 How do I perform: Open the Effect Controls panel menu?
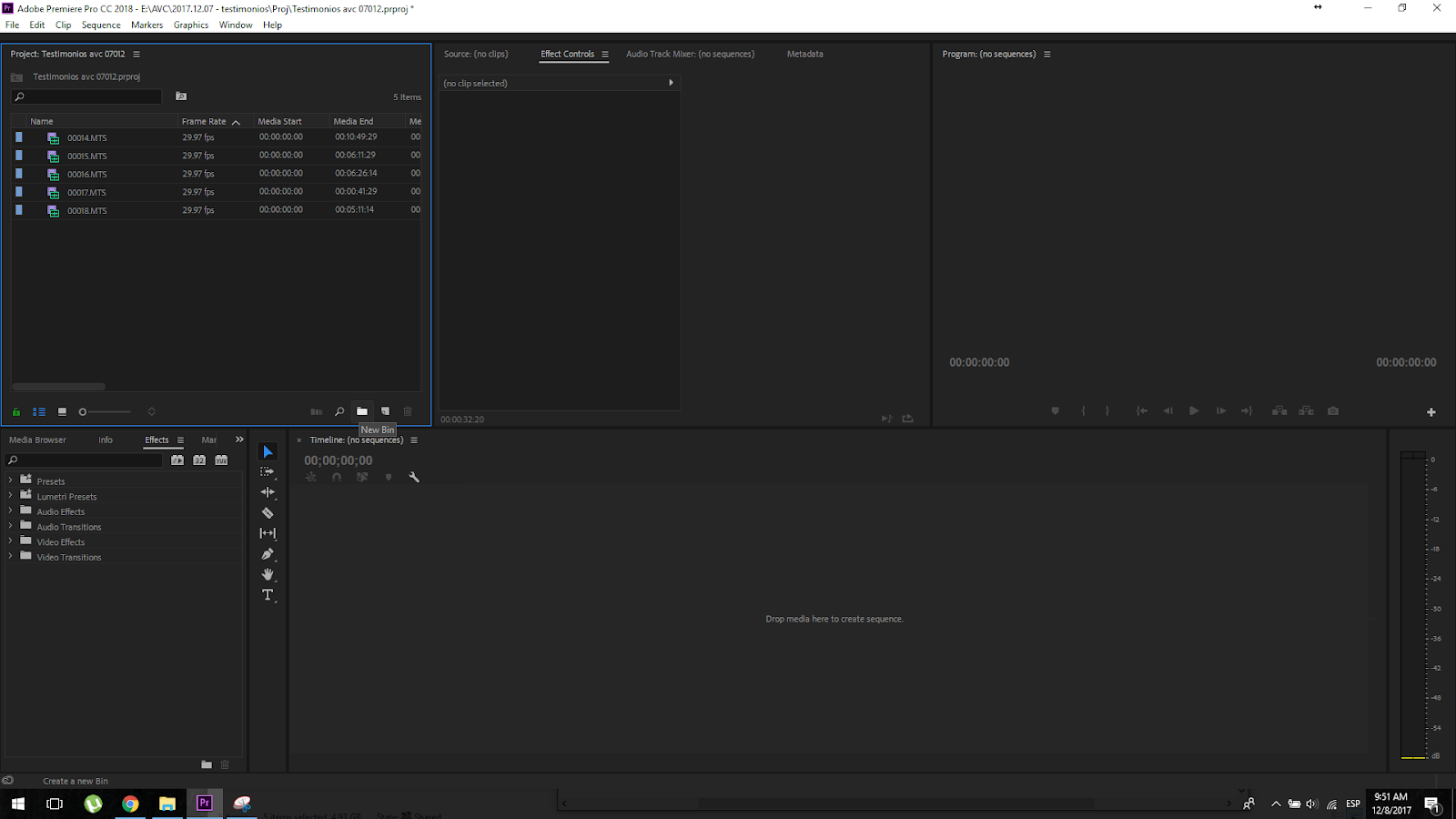[604, 55]
